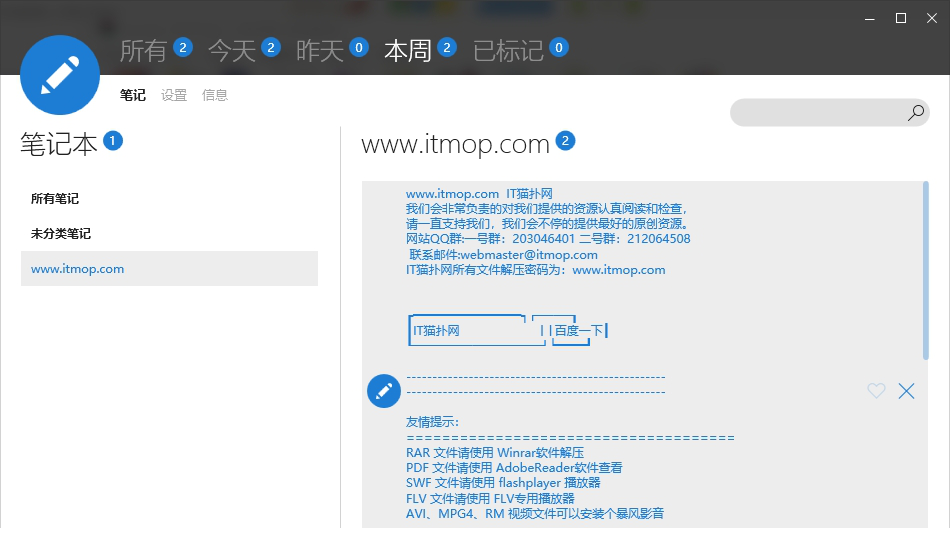950x549 pixels.
Task: Click the 笔记本 heading
Action: coord(59,144)
